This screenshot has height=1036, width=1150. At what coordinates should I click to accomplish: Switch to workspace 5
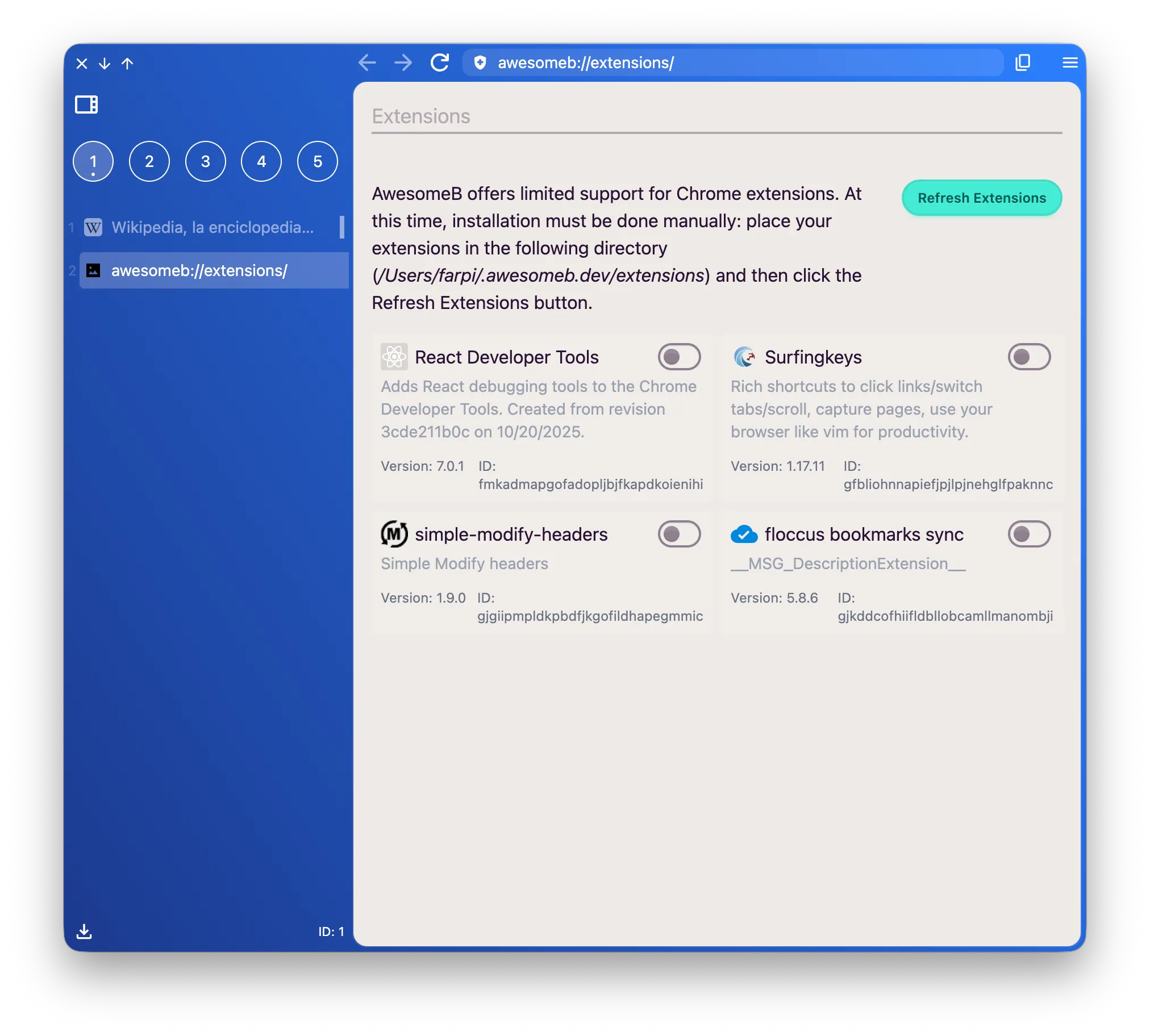(x=318, y=161)
